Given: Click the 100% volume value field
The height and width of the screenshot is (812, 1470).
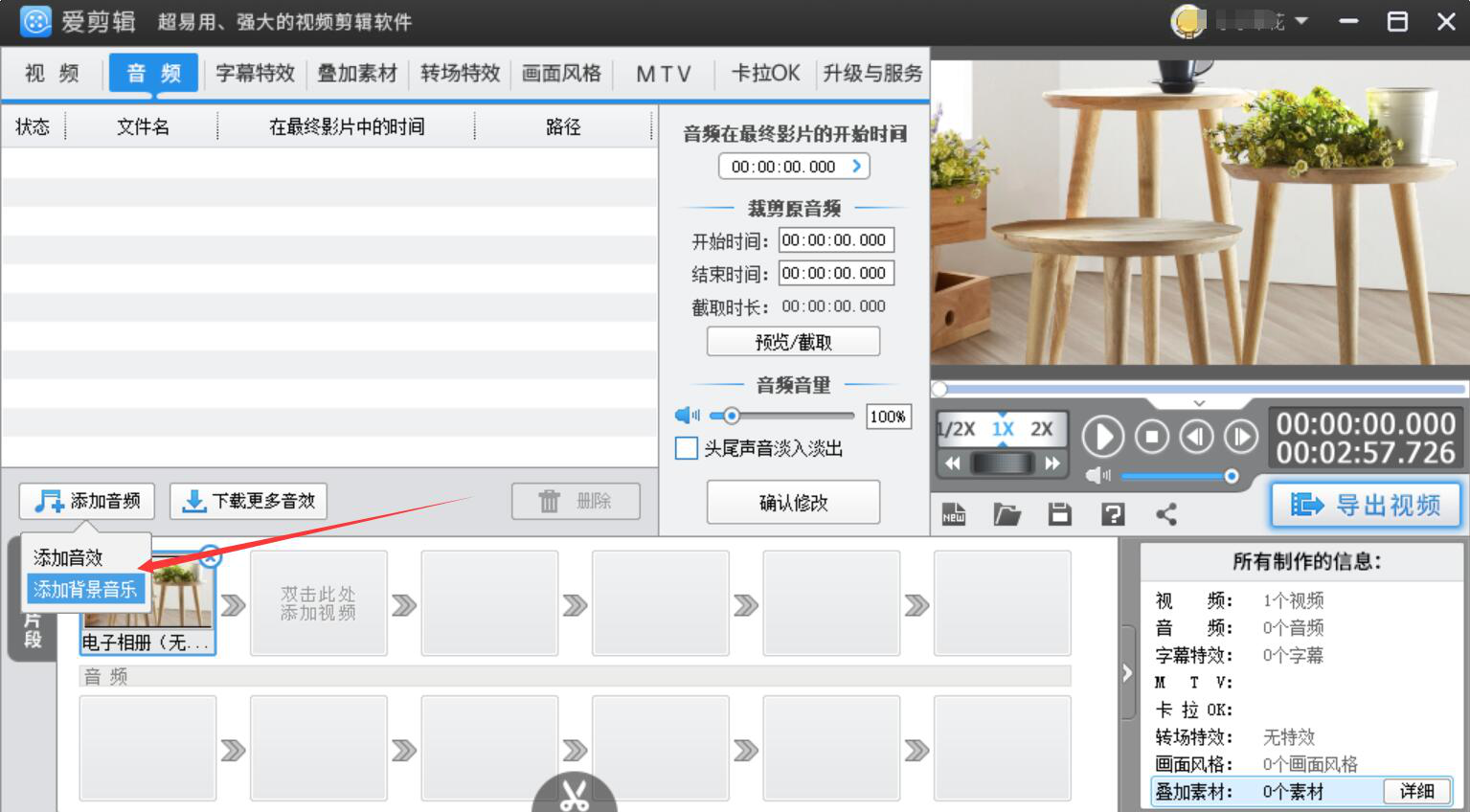Looking at the screenshot, I should pyautogui.click(x=888, y=417).
